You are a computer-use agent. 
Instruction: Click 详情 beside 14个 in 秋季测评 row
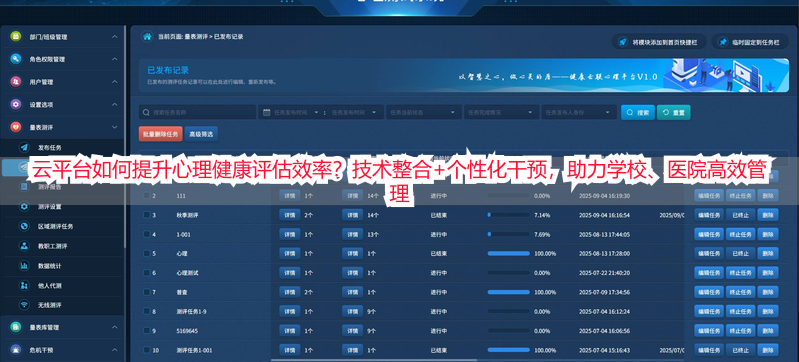352,215
